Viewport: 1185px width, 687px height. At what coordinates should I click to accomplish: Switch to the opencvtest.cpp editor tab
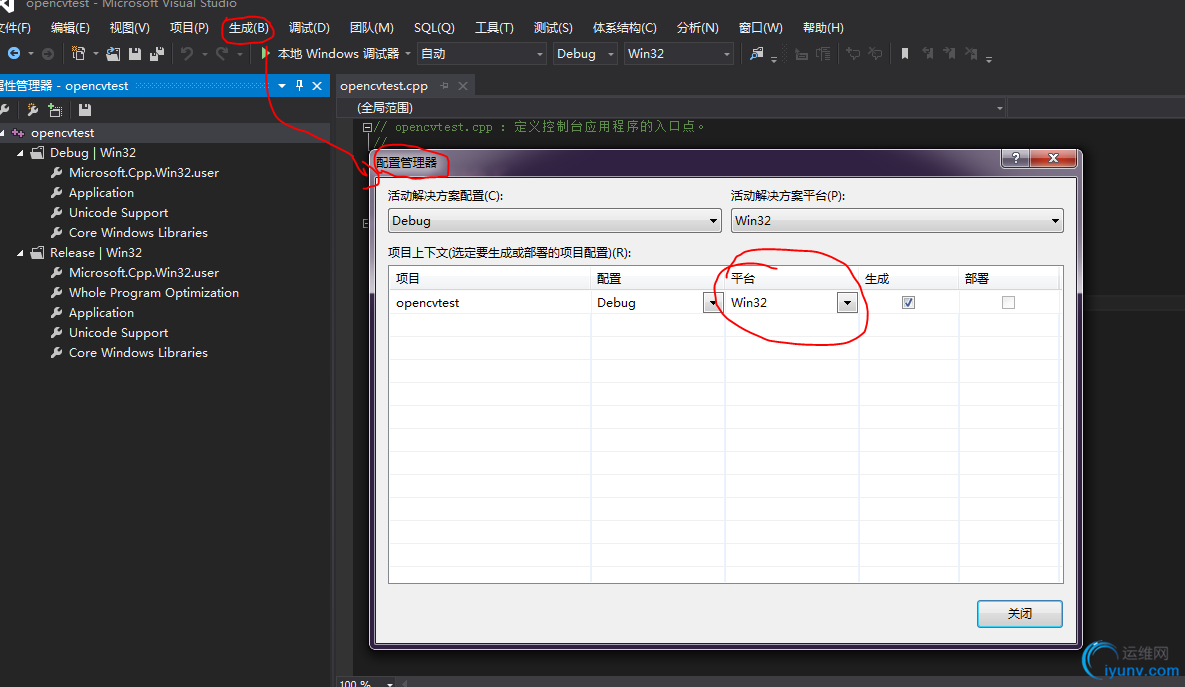point(384,86)
